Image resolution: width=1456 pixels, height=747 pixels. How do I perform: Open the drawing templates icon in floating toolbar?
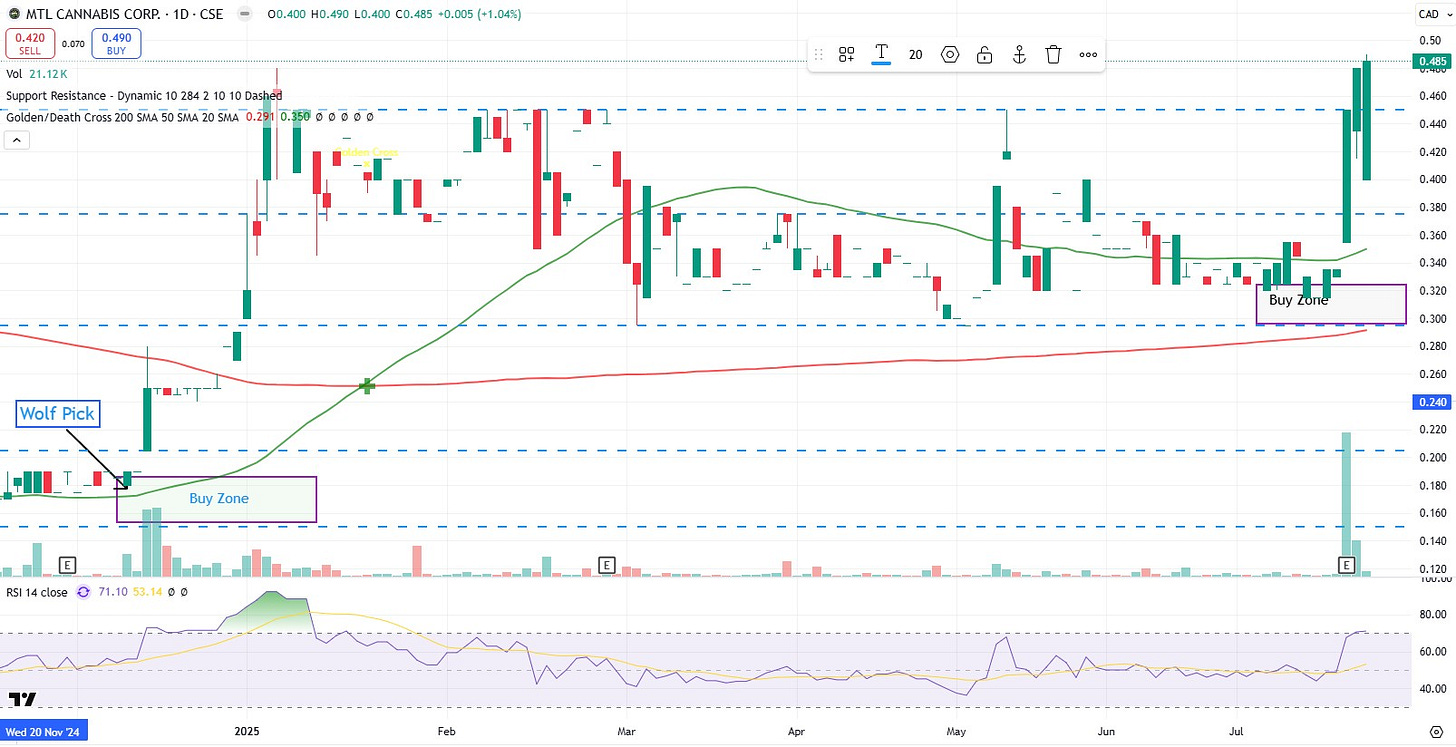coord(847,55)
